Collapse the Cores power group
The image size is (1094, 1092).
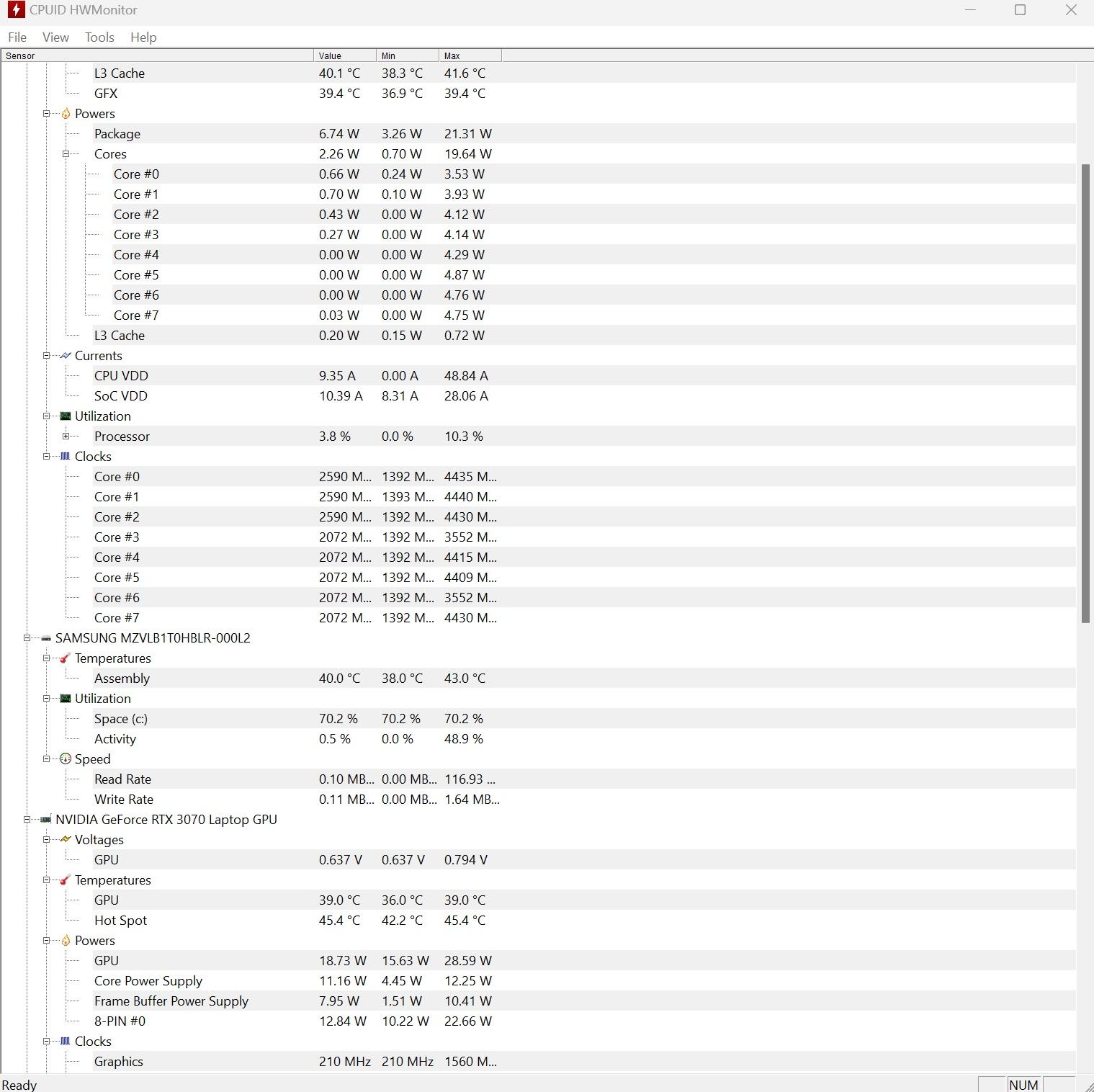point(66,154)
